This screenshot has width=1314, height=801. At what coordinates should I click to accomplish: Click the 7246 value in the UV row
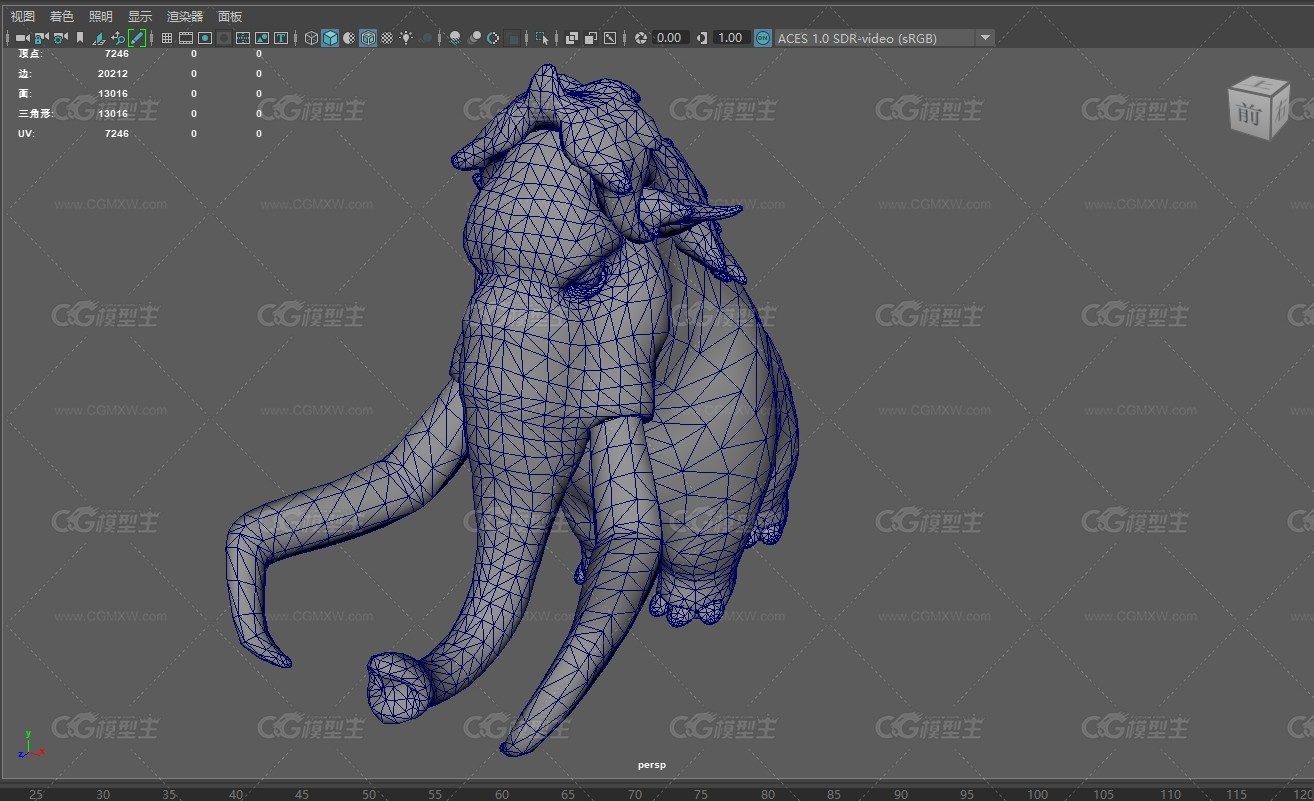point(116,134)
